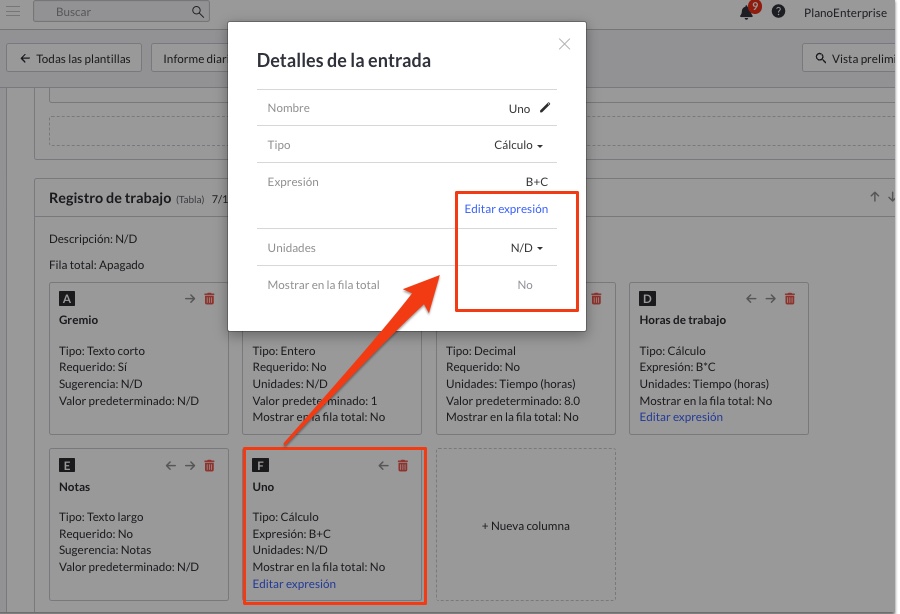The height and width of the screenshot is (614, 900).
Task: Click Editar expresión in Horas de trabajo card
Action: [x=681, y=417]
